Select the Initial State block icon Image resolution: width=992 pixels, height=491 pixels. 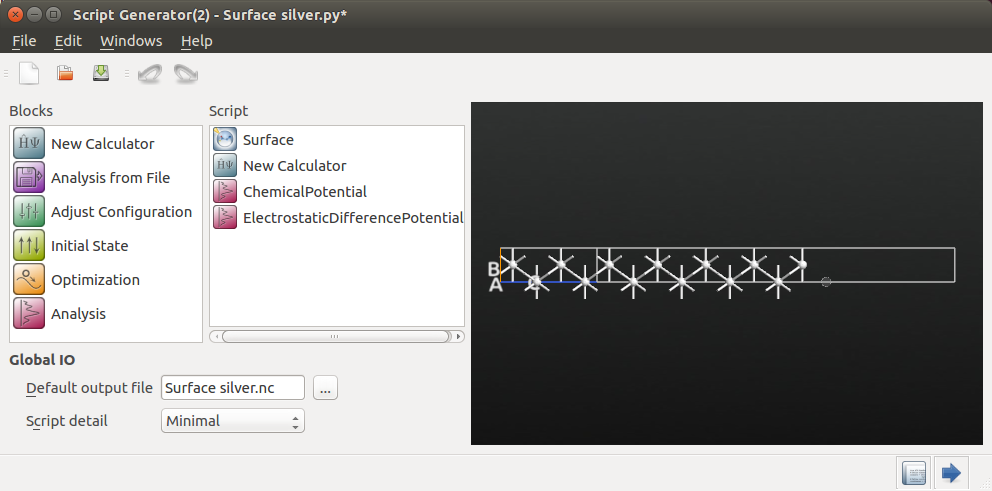click(29, 246)
